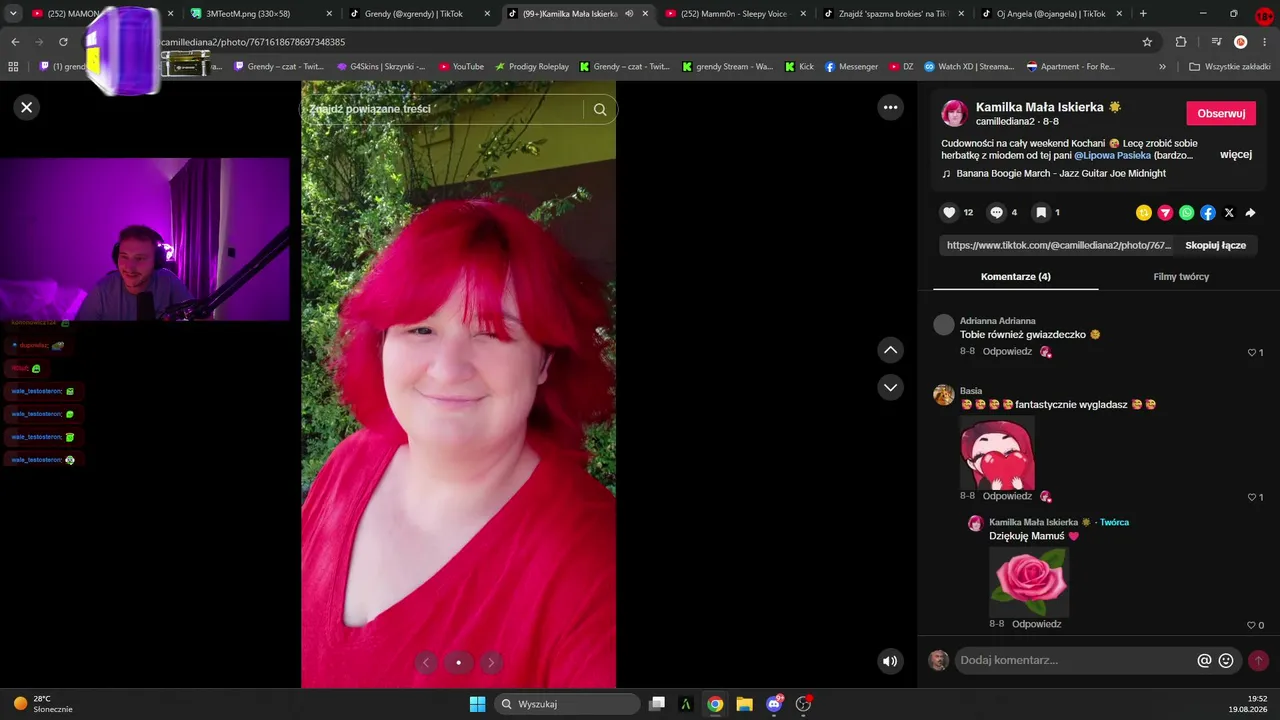Screen dimensions: 1280x720
Task: Open the Messenger bookmark
Action: coord(851,67)
